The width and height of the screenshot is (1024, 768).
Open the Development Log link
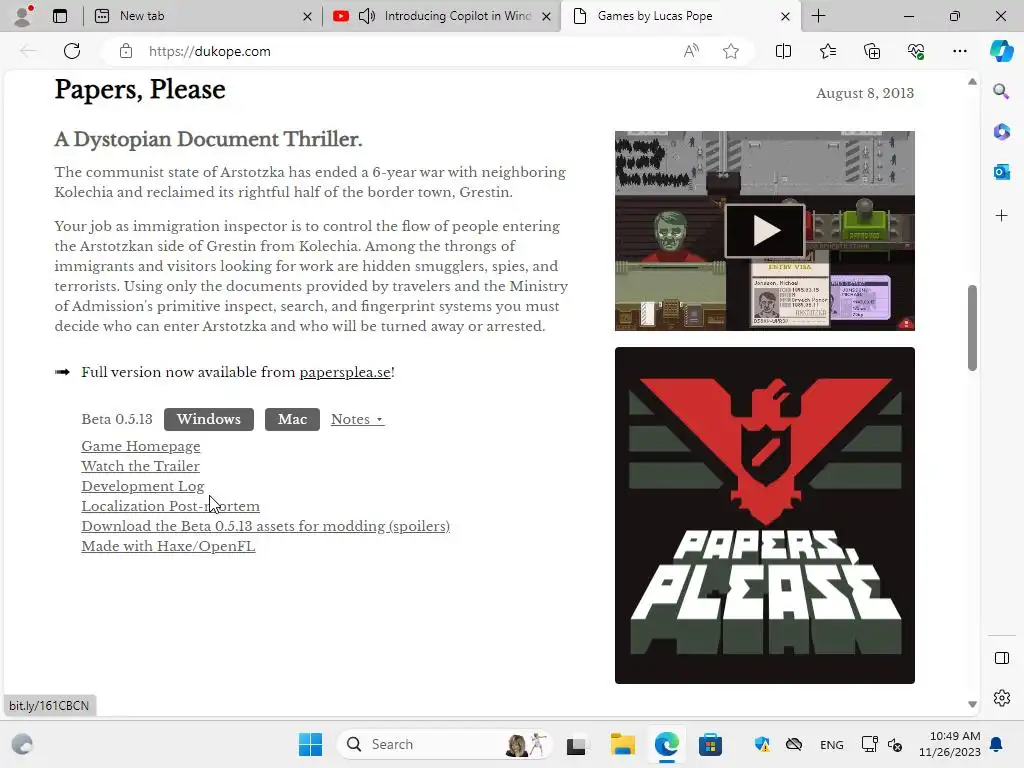click(142, 487)
